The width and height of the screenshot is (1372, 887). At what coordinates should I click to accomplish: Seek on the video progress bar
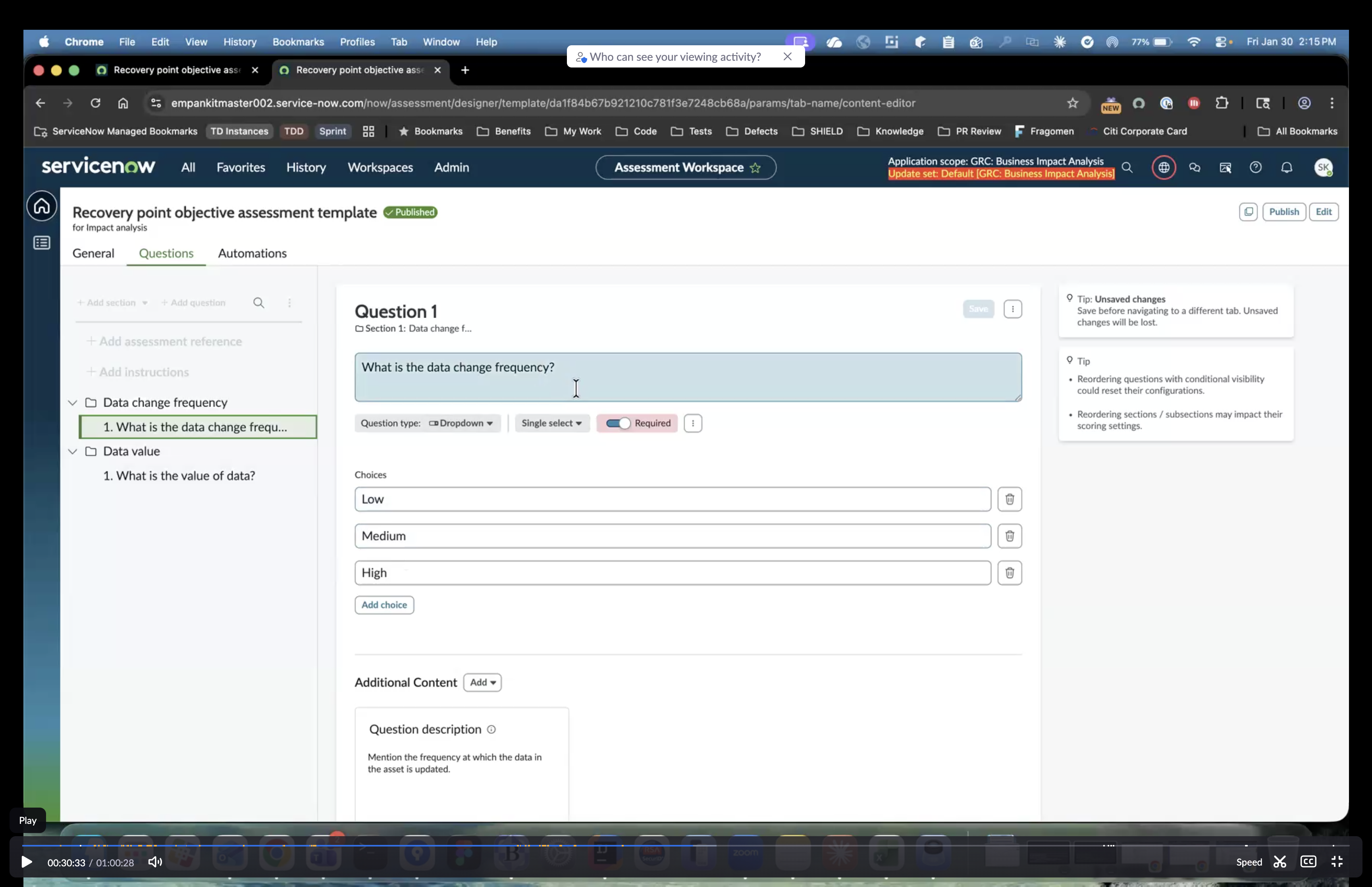686,846
